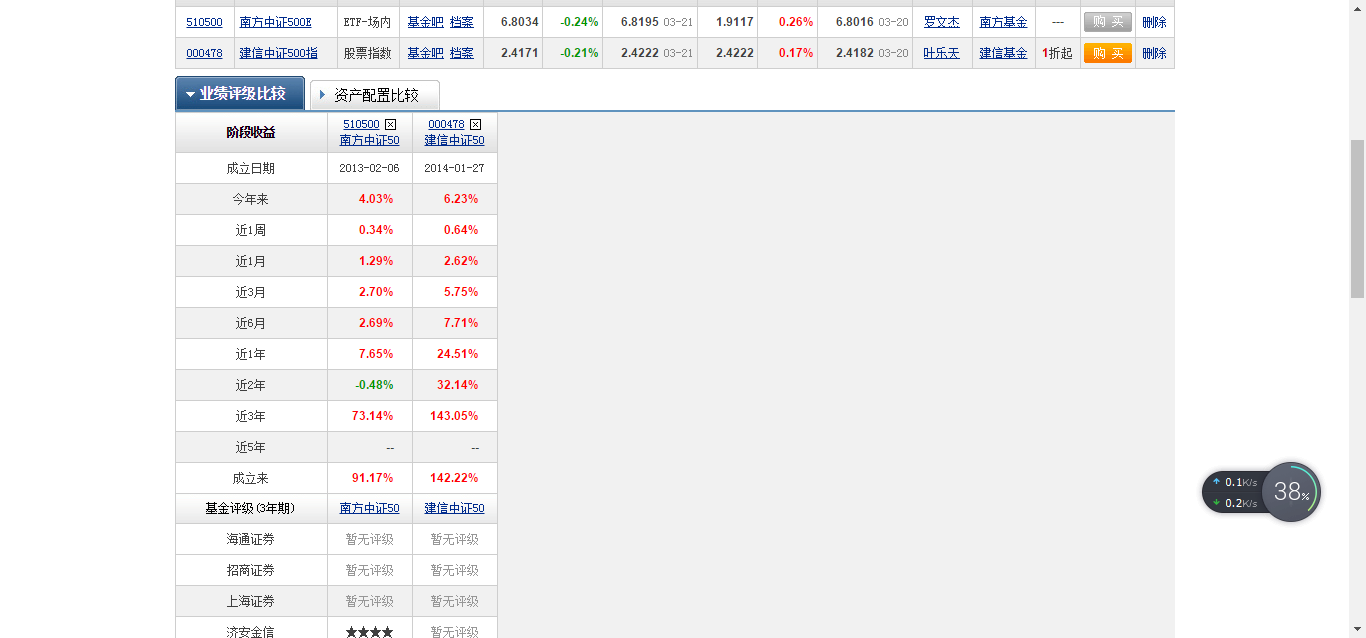This screenshot has width=1366, height=638.
Task: Click the scrollbar down arrow
Action: (x=1359, y=630)
